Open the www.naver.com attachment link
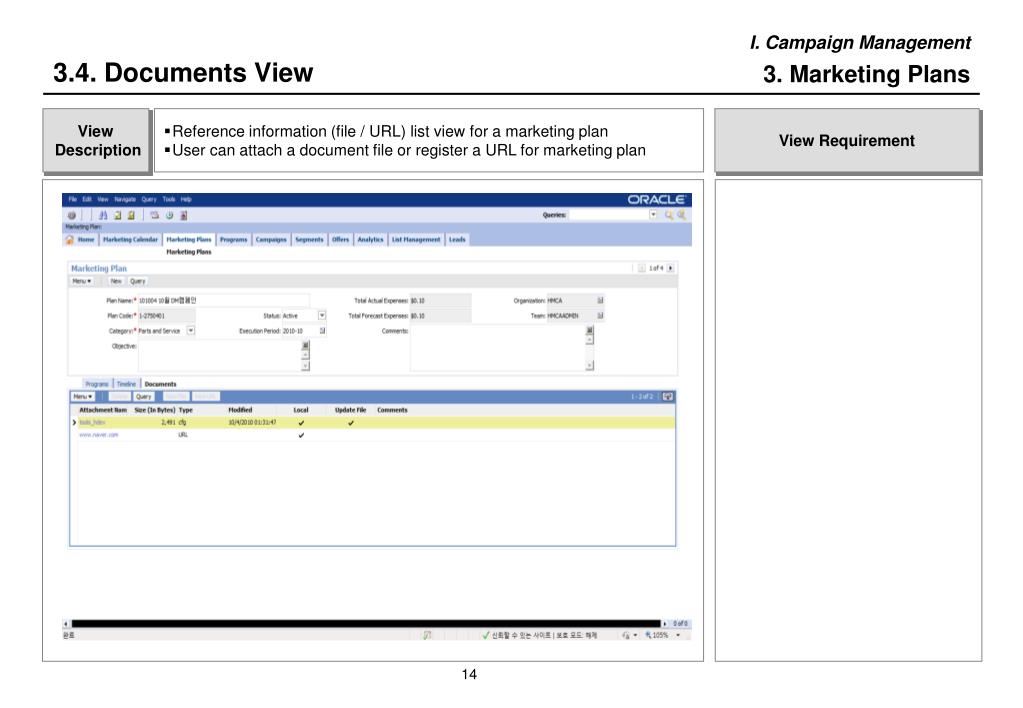Image resolution: width=1023 pixels, height=708 pixels. 99,435
